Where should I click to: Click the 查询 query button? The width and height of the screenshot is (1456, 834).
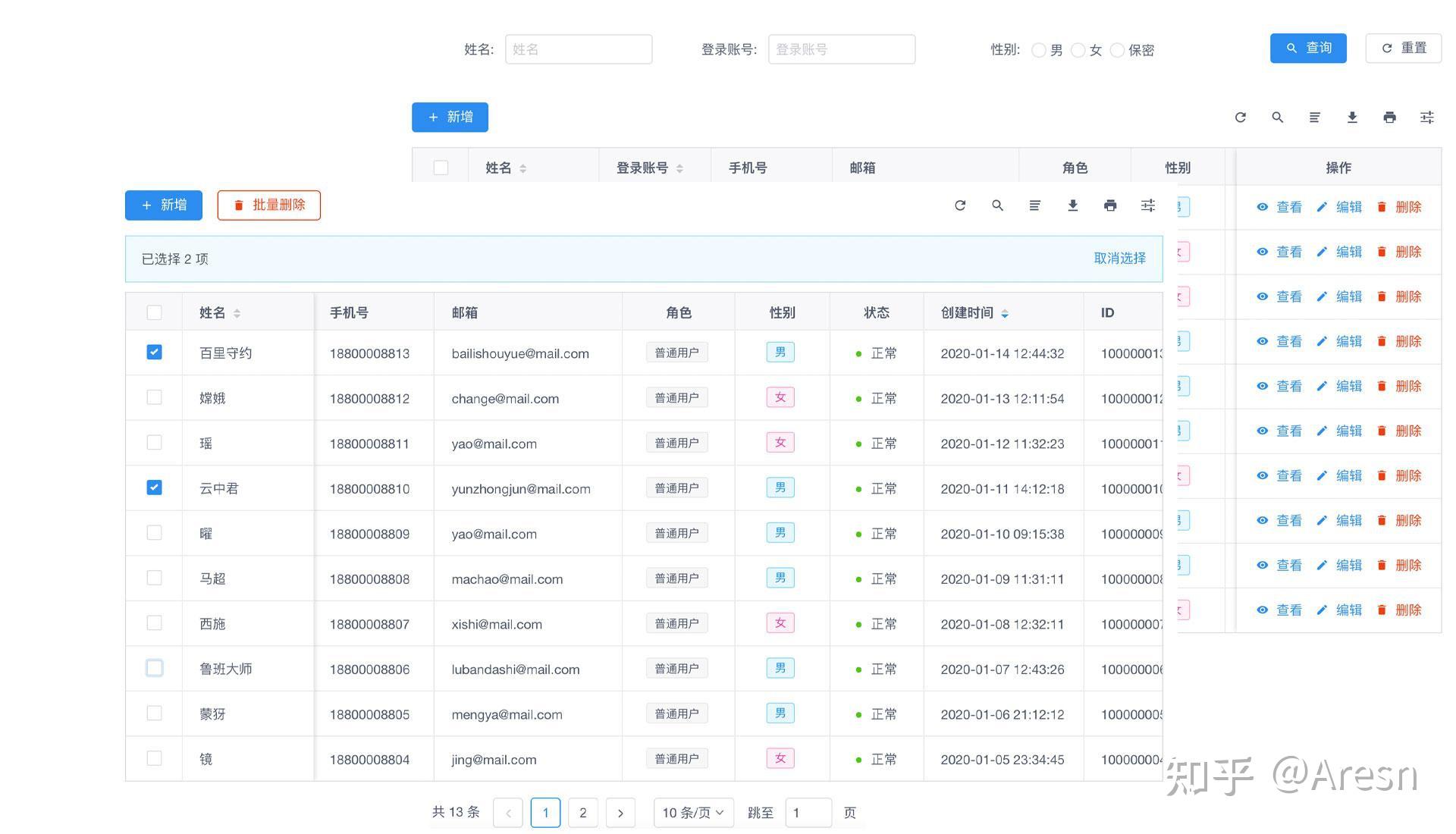click(1307, 48)
